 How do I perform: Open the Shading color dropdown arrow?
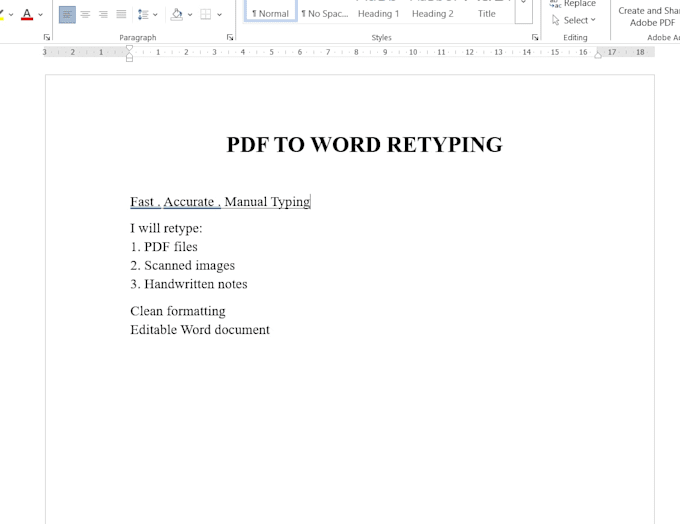(x=190, y=15)
